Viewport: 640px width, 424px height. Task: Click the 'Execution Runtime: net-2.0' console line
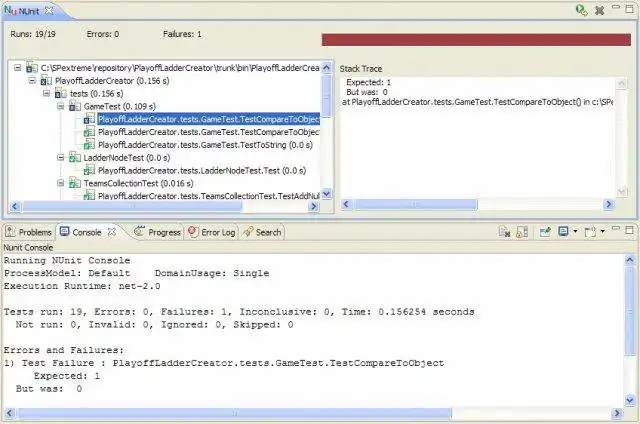[x=82, y=286]
